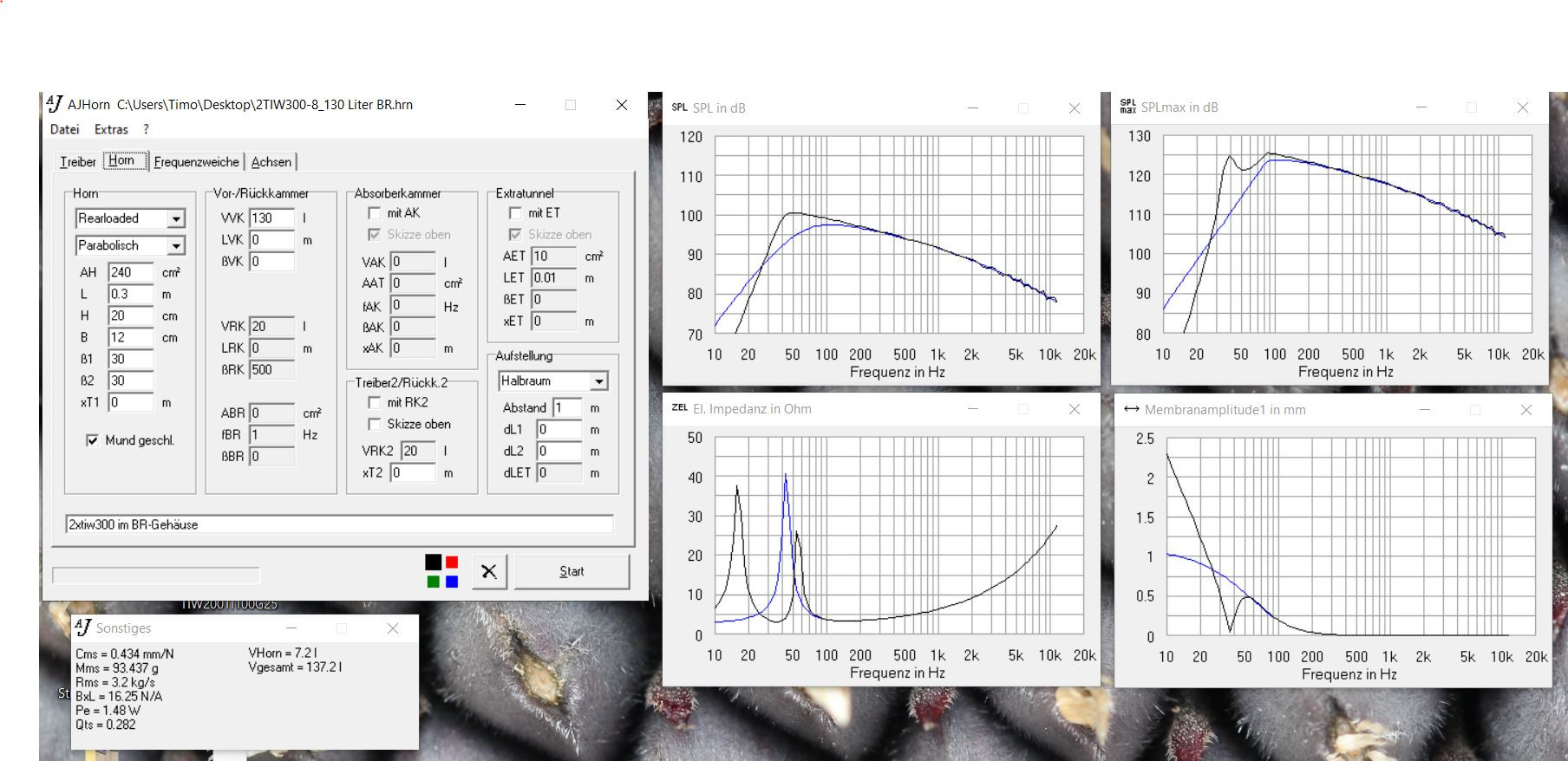
Task: Open the Extras menu
Action: tap(111, 129)
